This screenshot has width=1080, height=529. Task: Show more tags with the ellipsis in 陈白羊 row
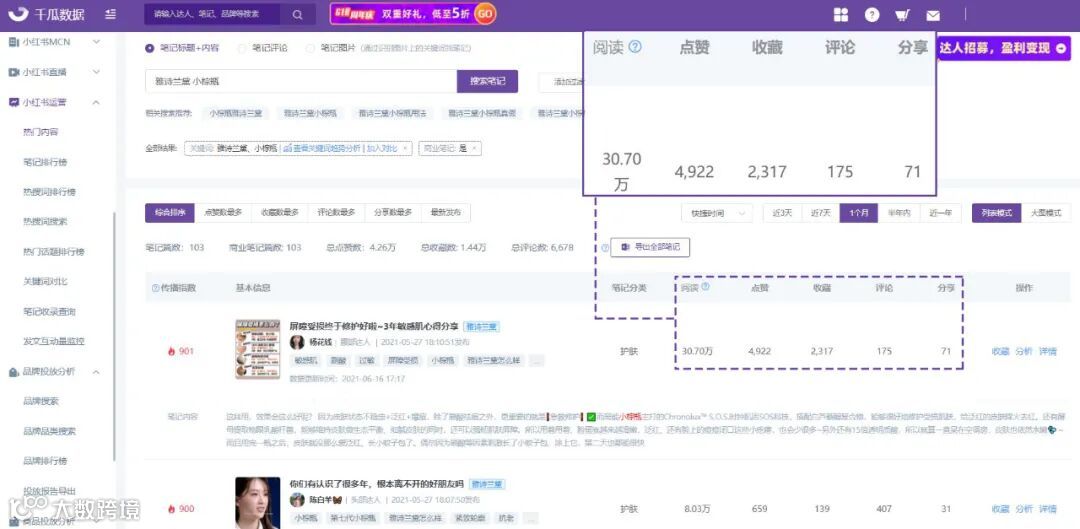(530, 518)
